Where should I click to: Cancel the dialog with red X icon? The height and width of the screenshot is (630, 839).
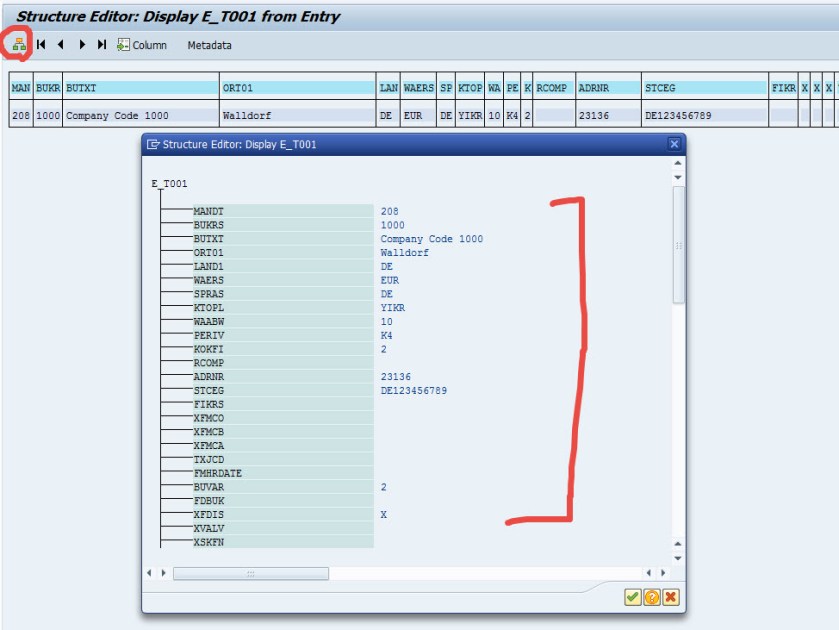pos(670,597)
